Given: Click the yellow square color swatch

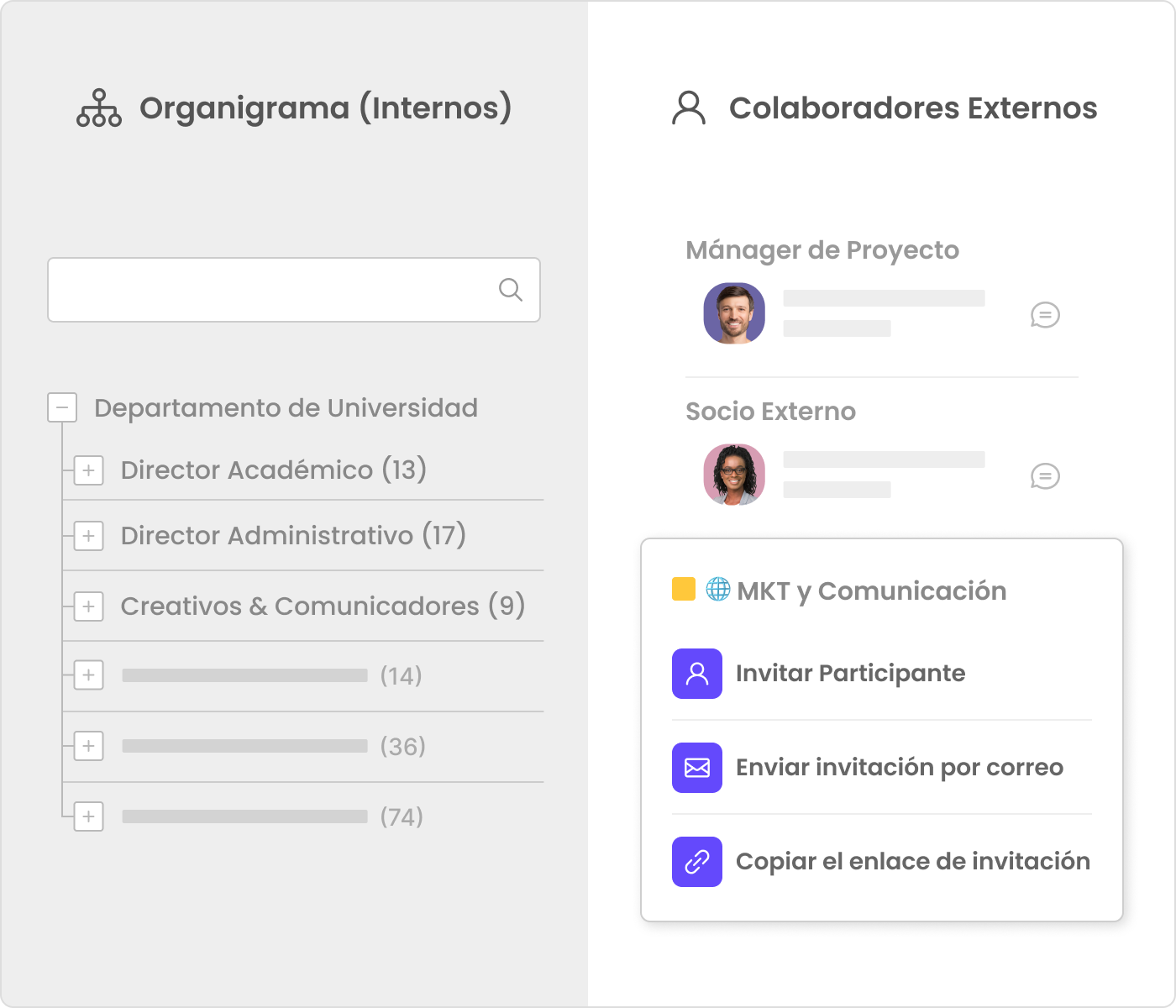Looking at the screenshot, I should pos(683,589).
